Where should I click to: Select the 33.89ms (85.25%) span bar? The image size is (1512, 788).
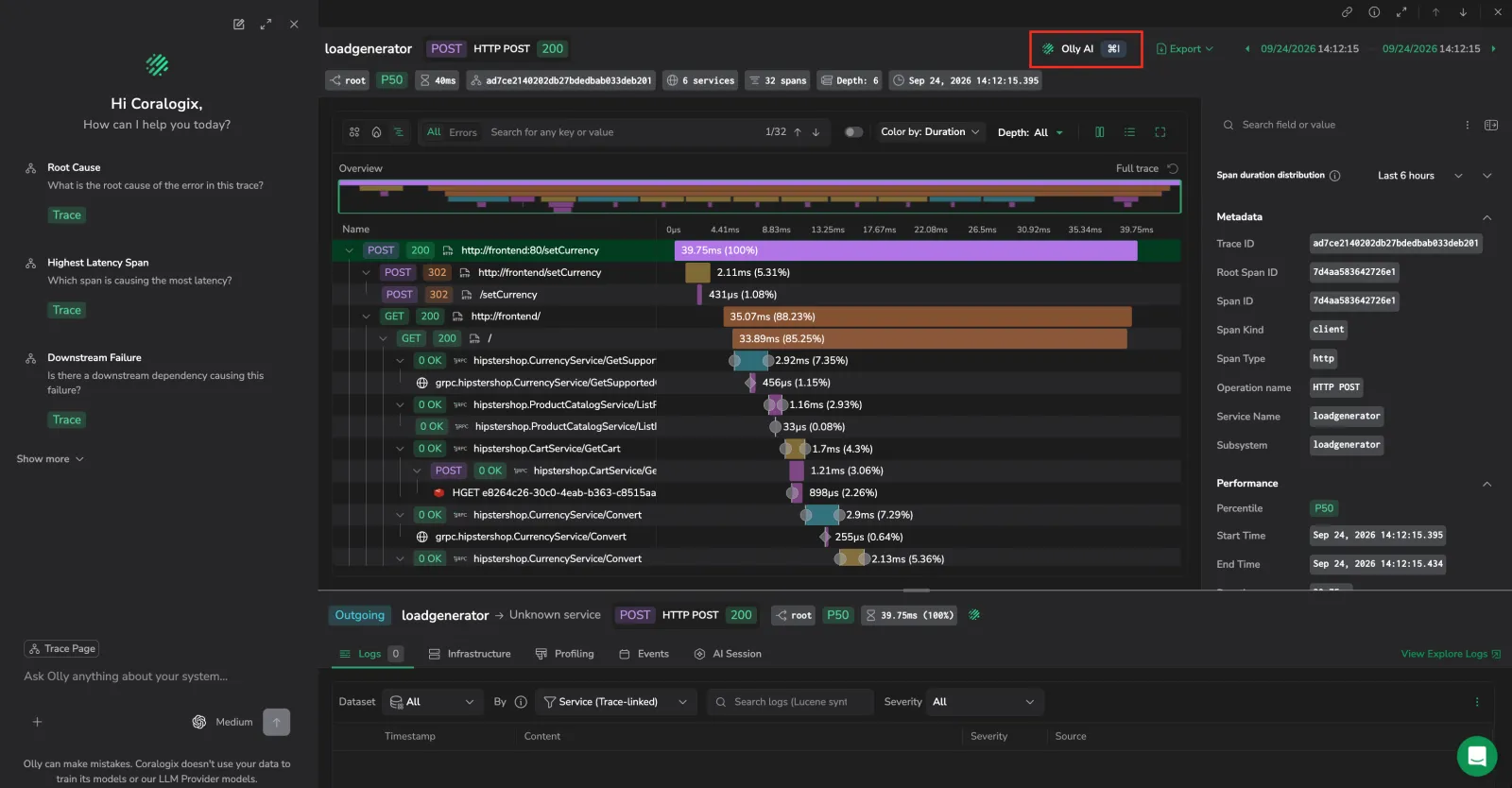click(x=930, y=338)
